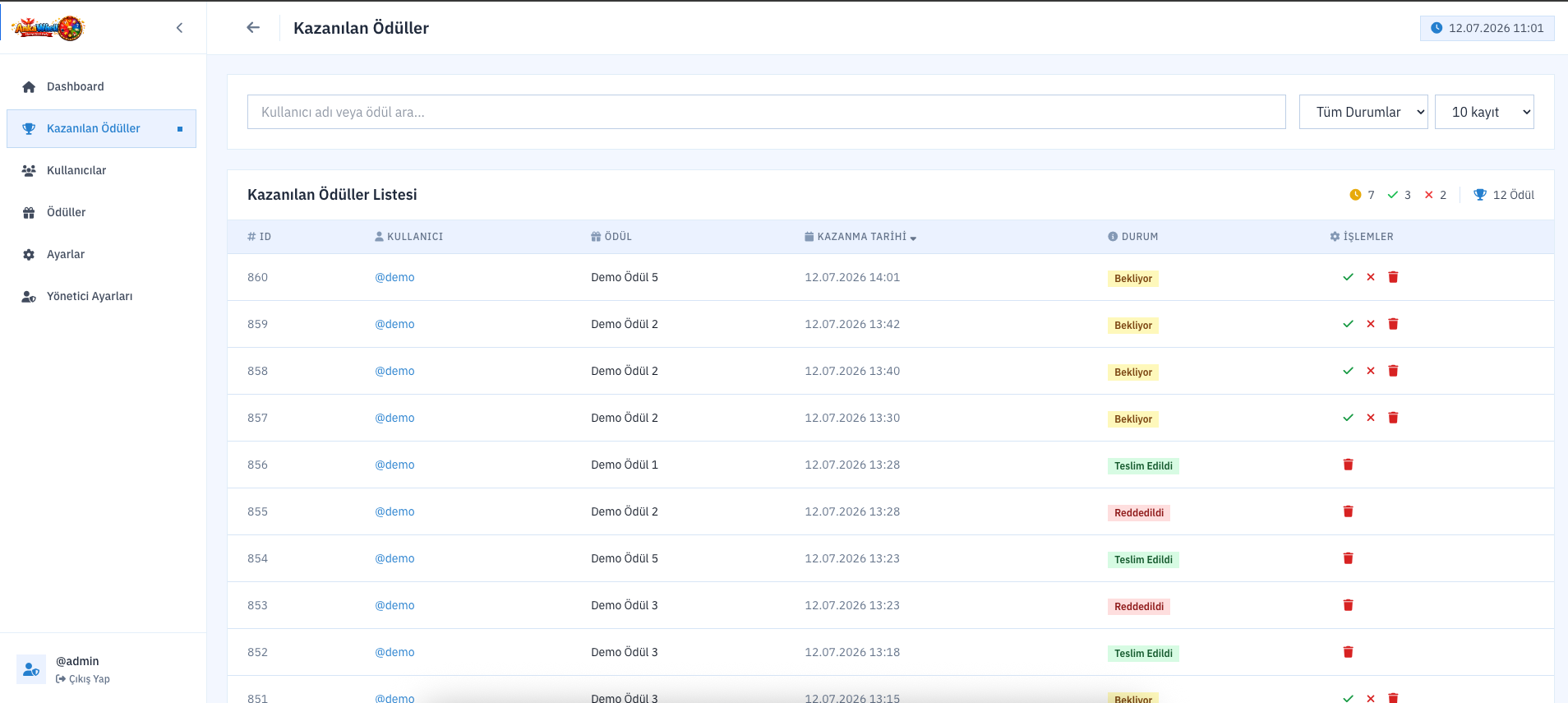The height and width of the screenshot is (703, 1568).
Task: Reject prize record 858 with the X
Action: pyautogui.click(x=1371, y=371)
